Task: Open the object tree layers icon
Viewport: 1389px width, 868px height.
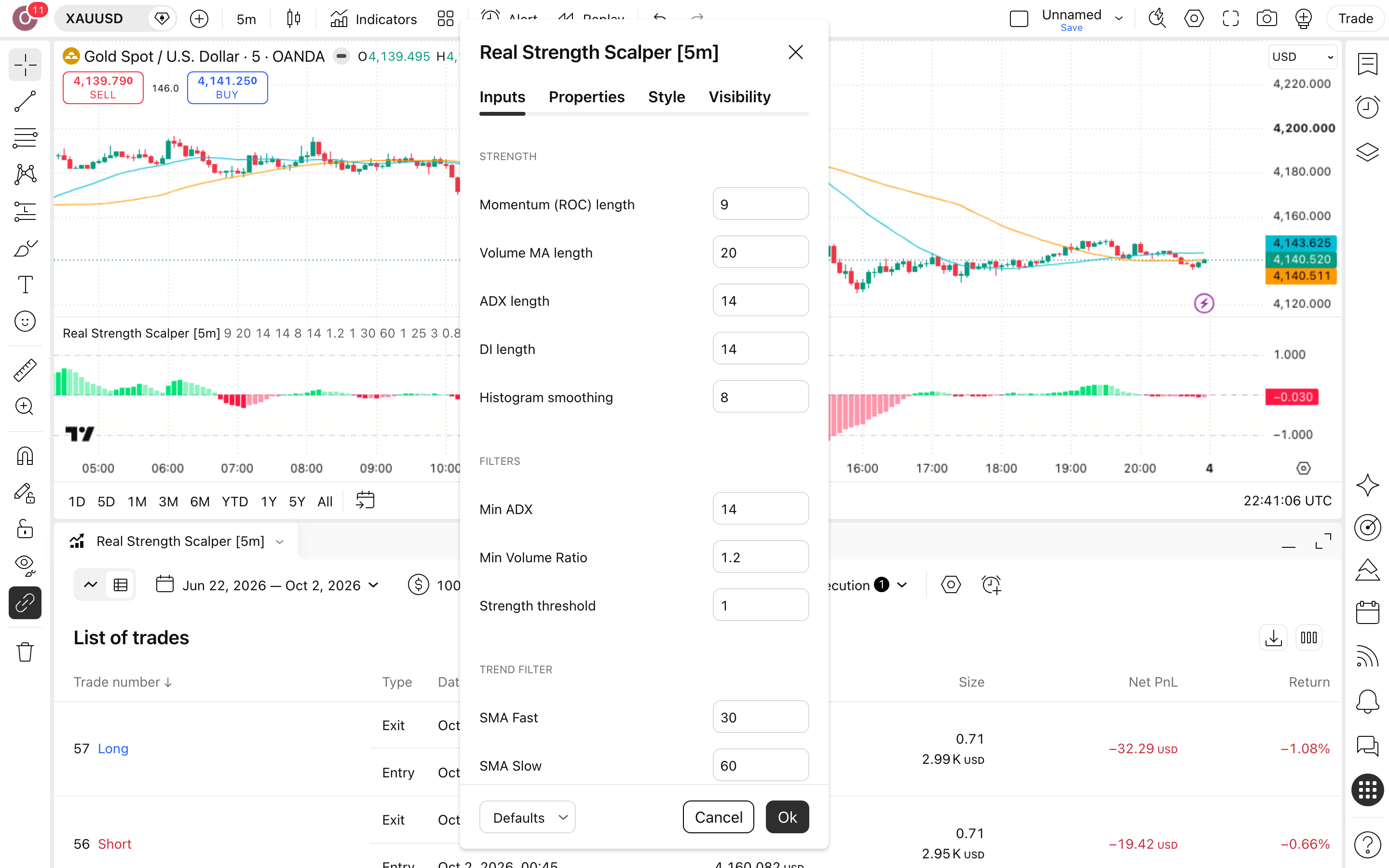Action: pyautogui.click(x=1367, y=152)
